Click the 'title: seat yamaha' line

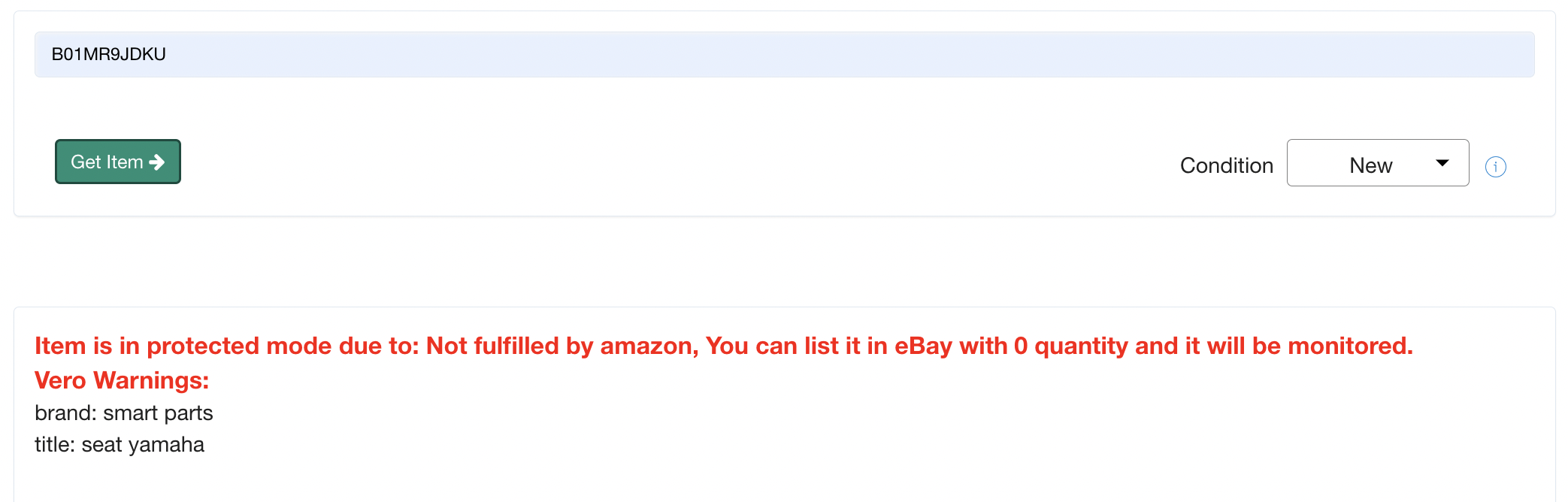120,444
